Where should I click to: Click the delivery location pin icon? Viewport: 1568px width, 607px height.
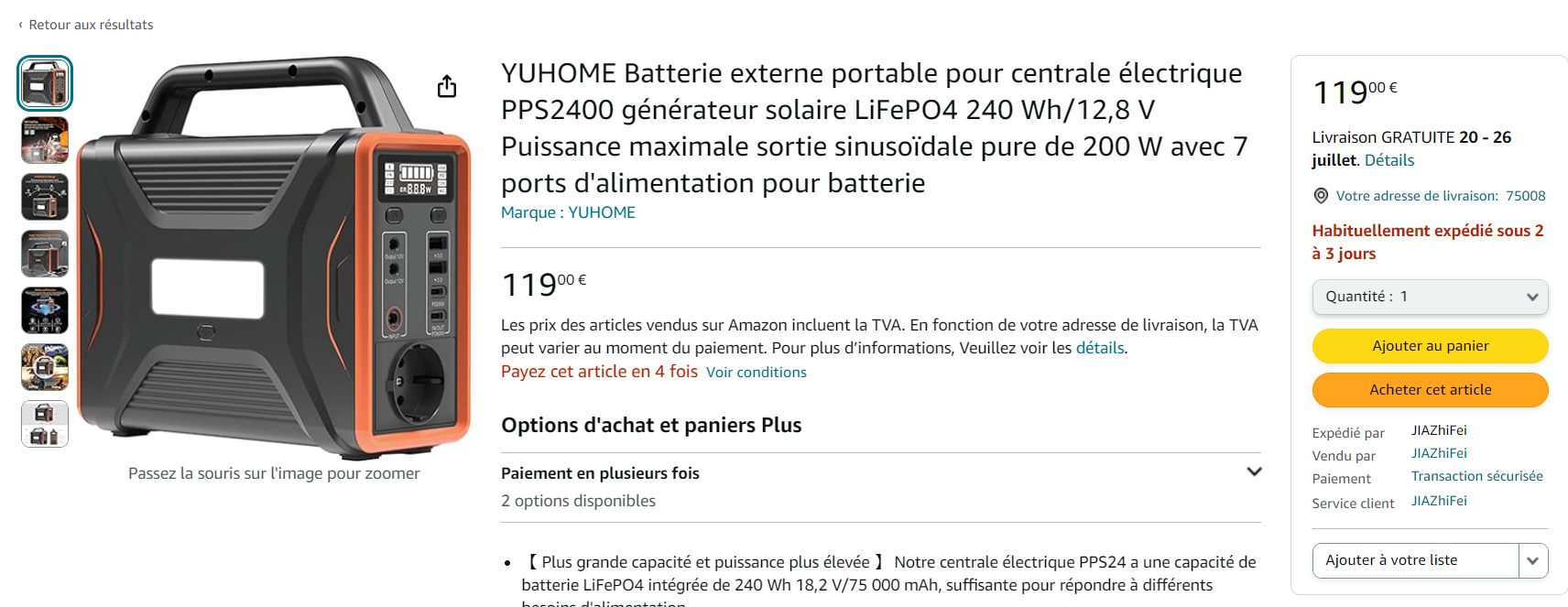[1321, 196]
